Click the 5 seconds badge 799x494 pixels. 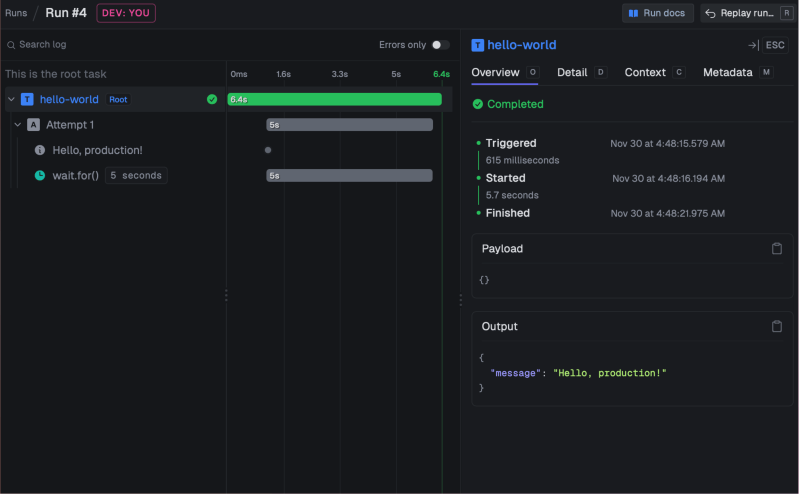pos(136,175)
